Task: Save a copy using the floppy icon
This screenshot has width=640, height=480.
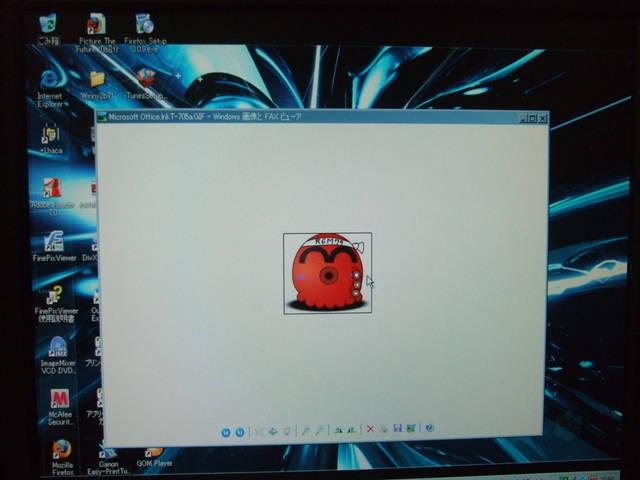Action: pyautogui.click(x=397, y=429)
